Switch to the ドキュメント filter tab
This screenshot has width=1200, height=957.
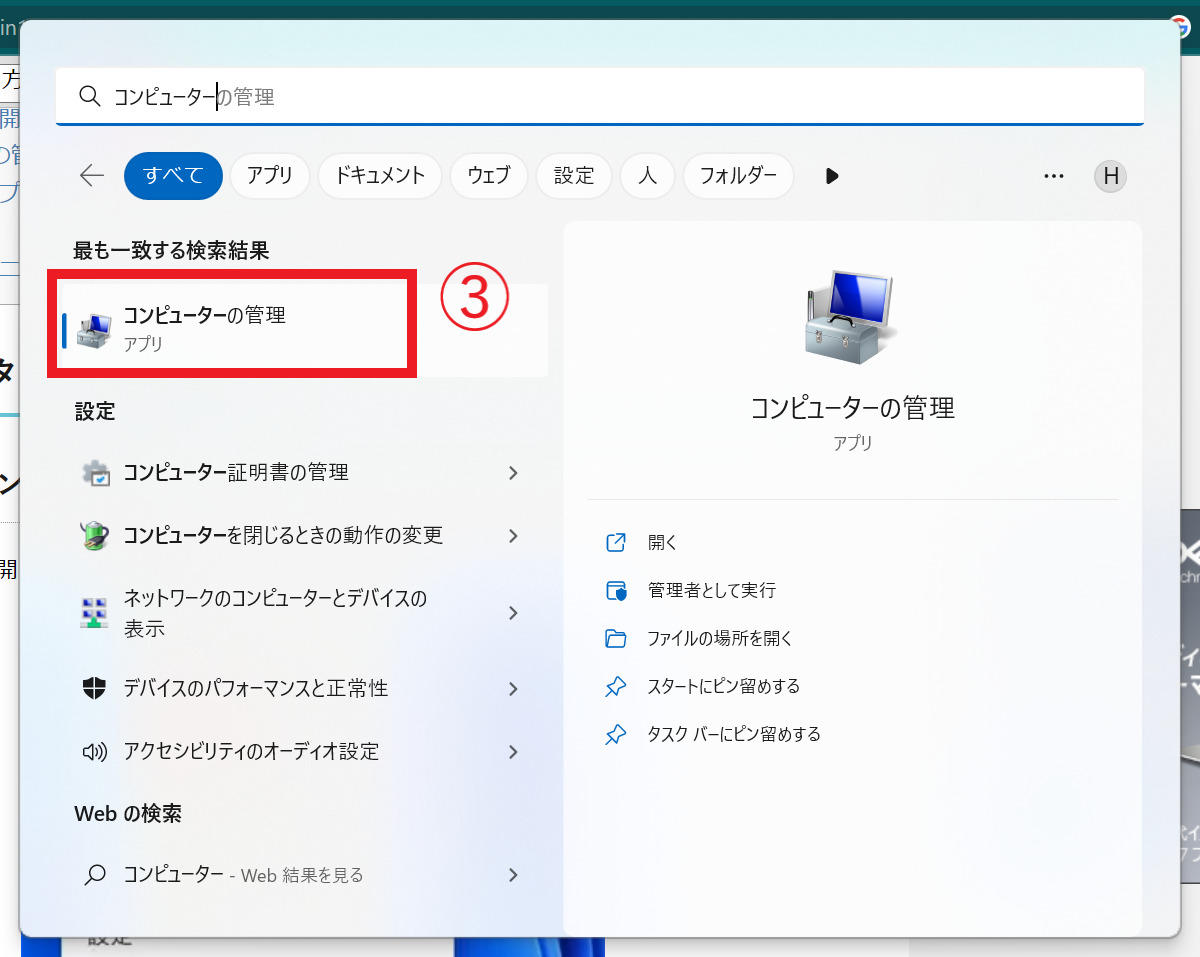click(380, 176)
